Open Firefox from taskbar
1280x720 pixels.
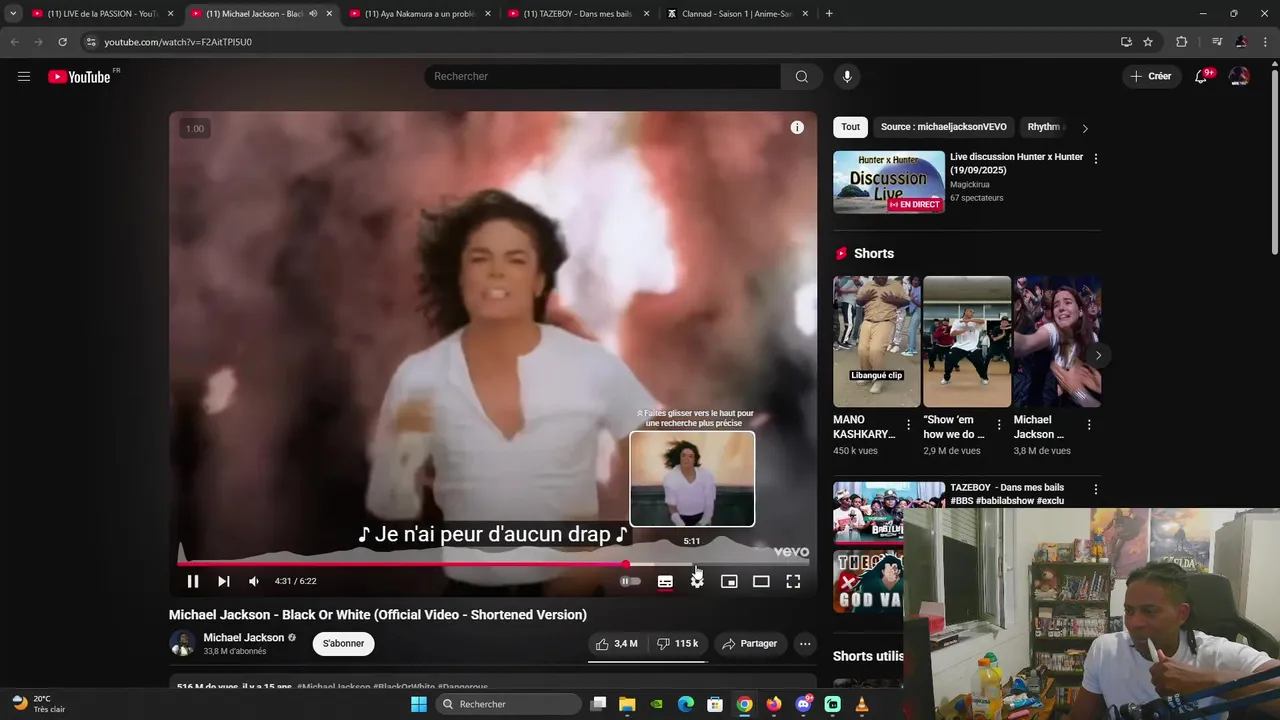[x=774, y=704]
